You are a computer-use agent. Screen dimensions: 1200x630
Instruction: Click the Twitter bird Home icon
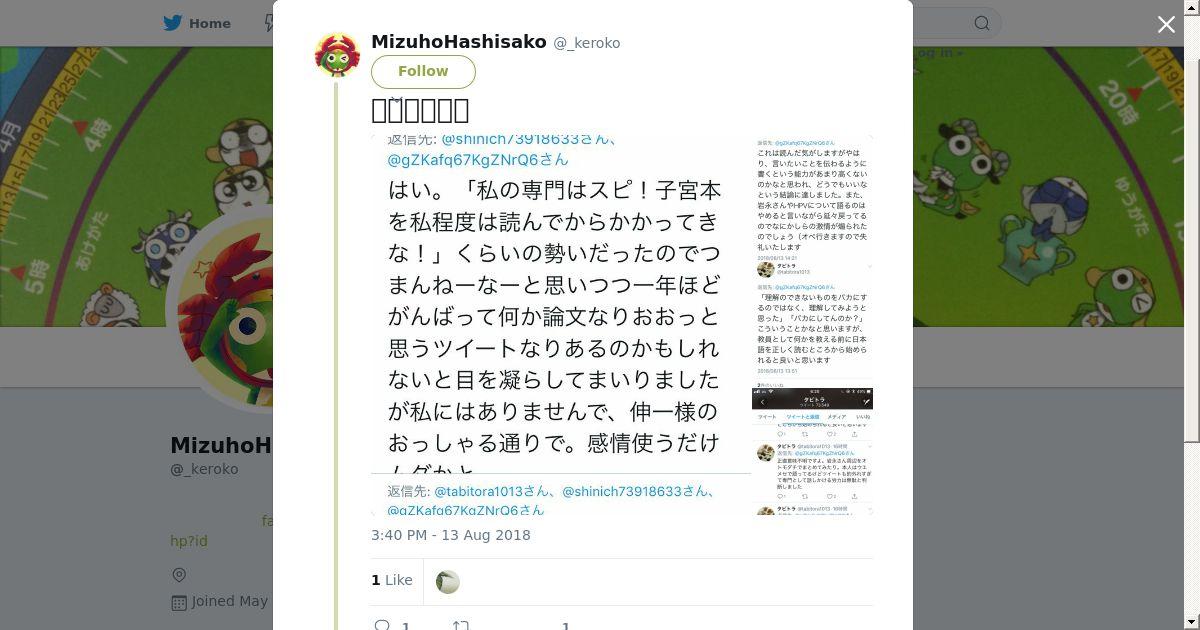click(x=174, y=23)
